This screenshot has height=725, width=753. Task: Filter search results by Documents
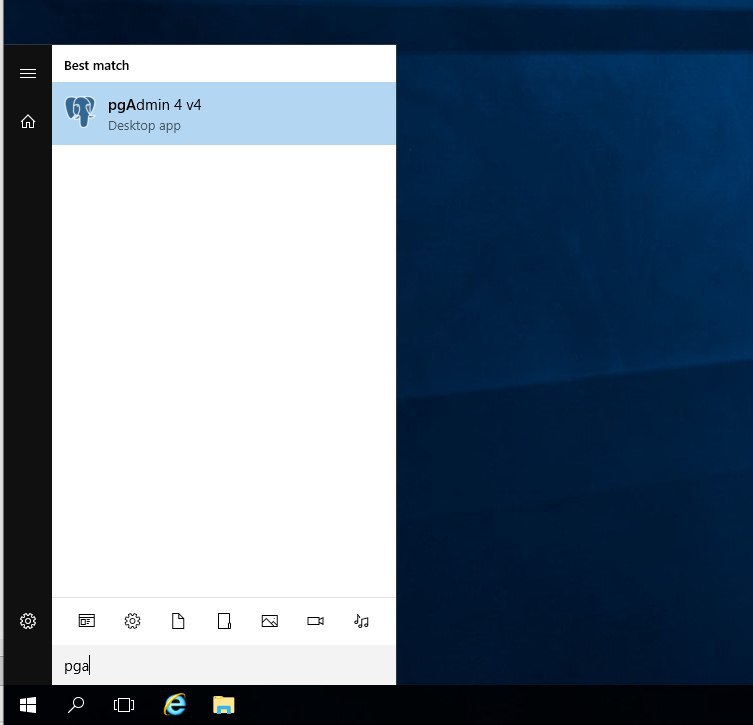tap(178, 621)
